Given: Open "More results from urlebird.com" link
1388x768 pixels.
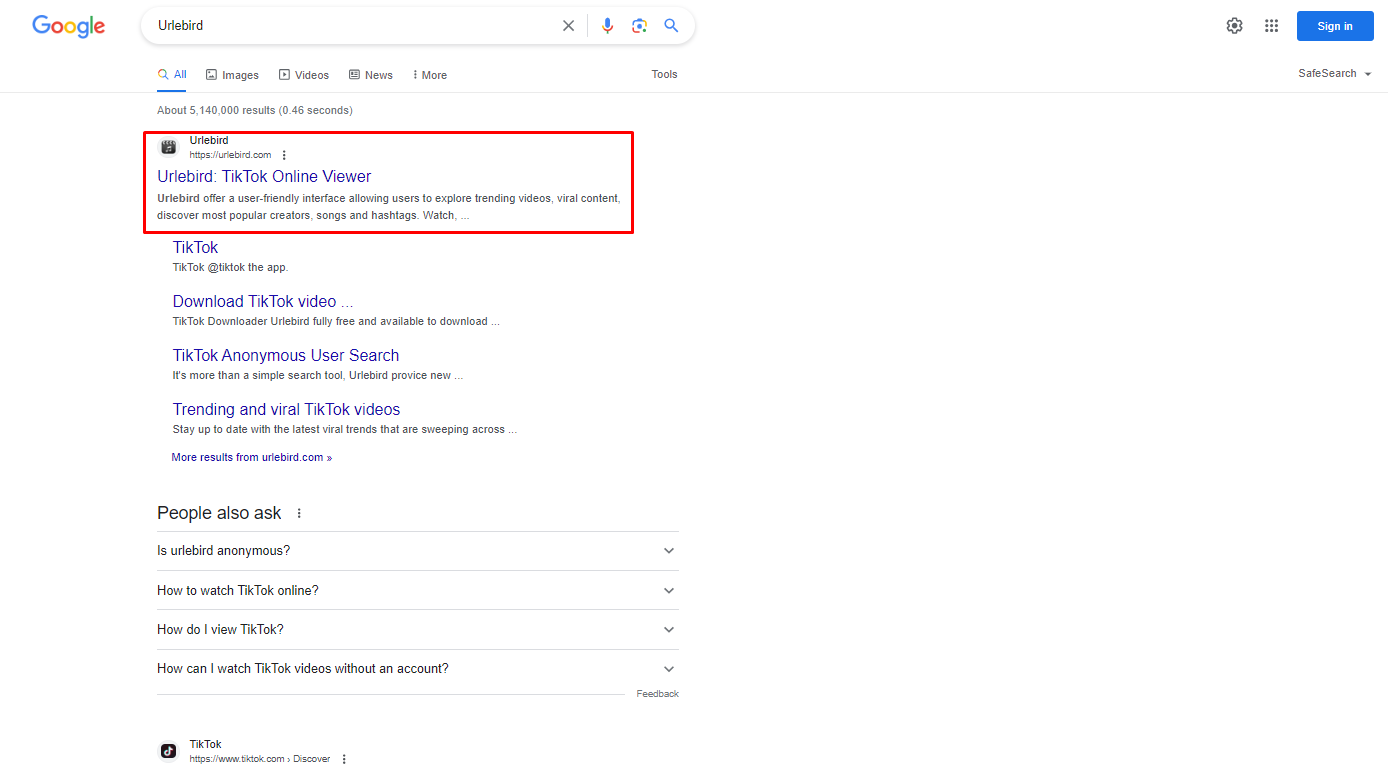Looking at the screenshot, I should (x=251, y=457).
